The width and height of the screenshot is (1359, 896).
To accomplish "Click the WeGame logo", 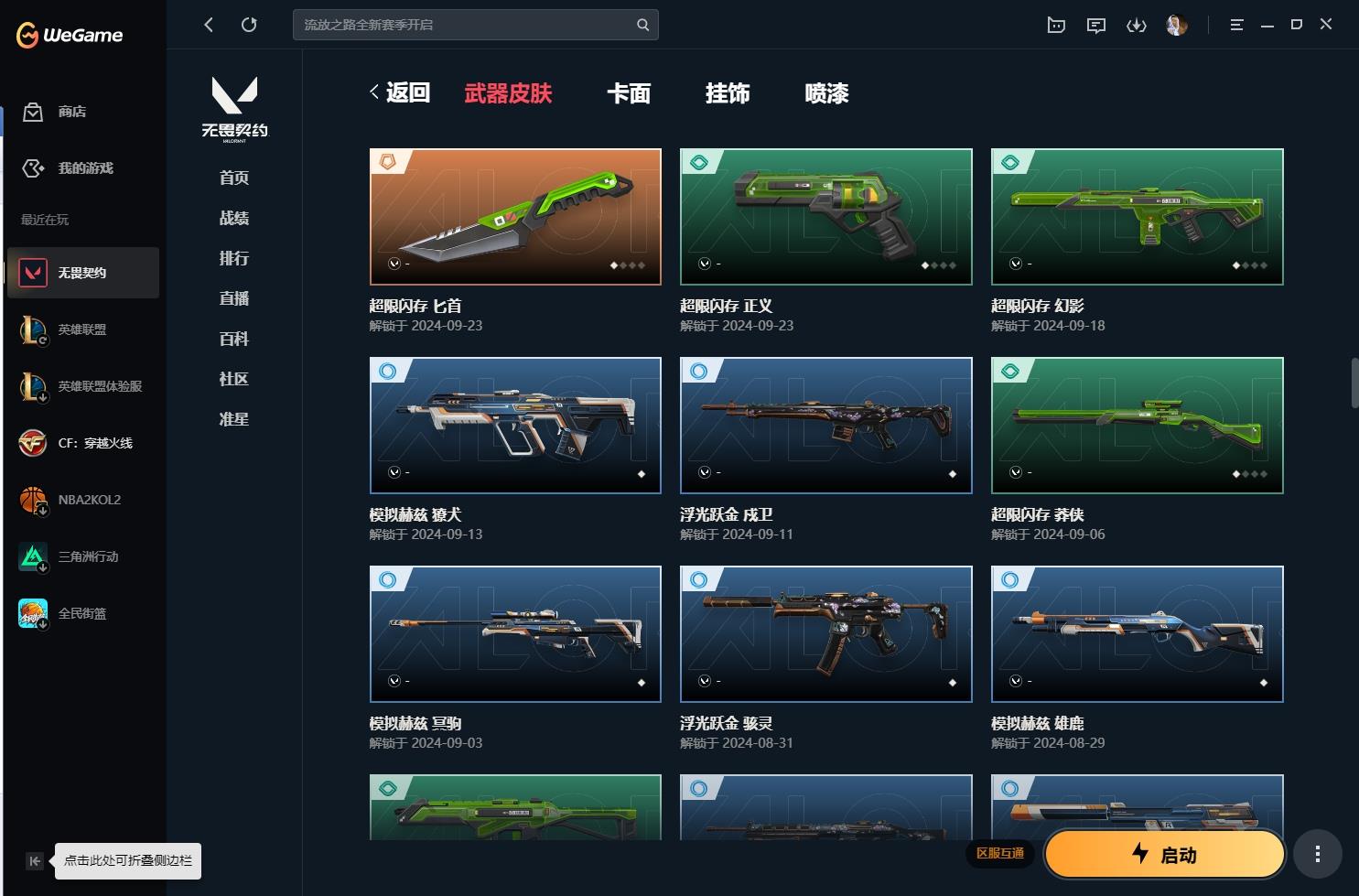I will tap(70, 35).
